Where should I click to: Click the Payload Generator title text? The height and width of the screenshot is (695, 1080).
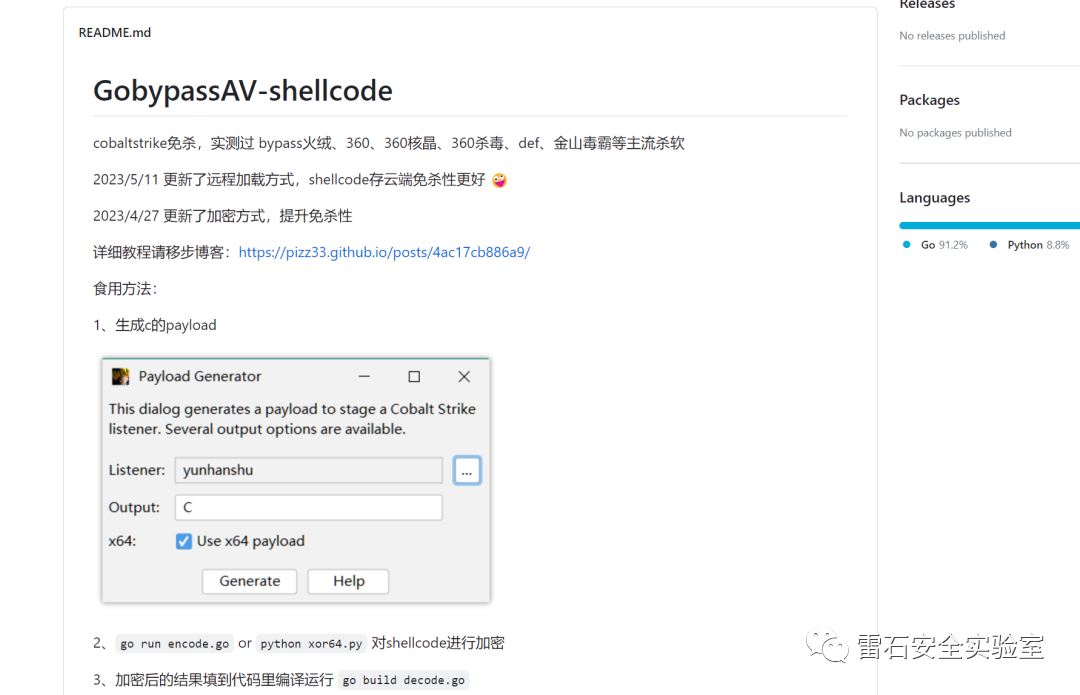tap(200, 376)
